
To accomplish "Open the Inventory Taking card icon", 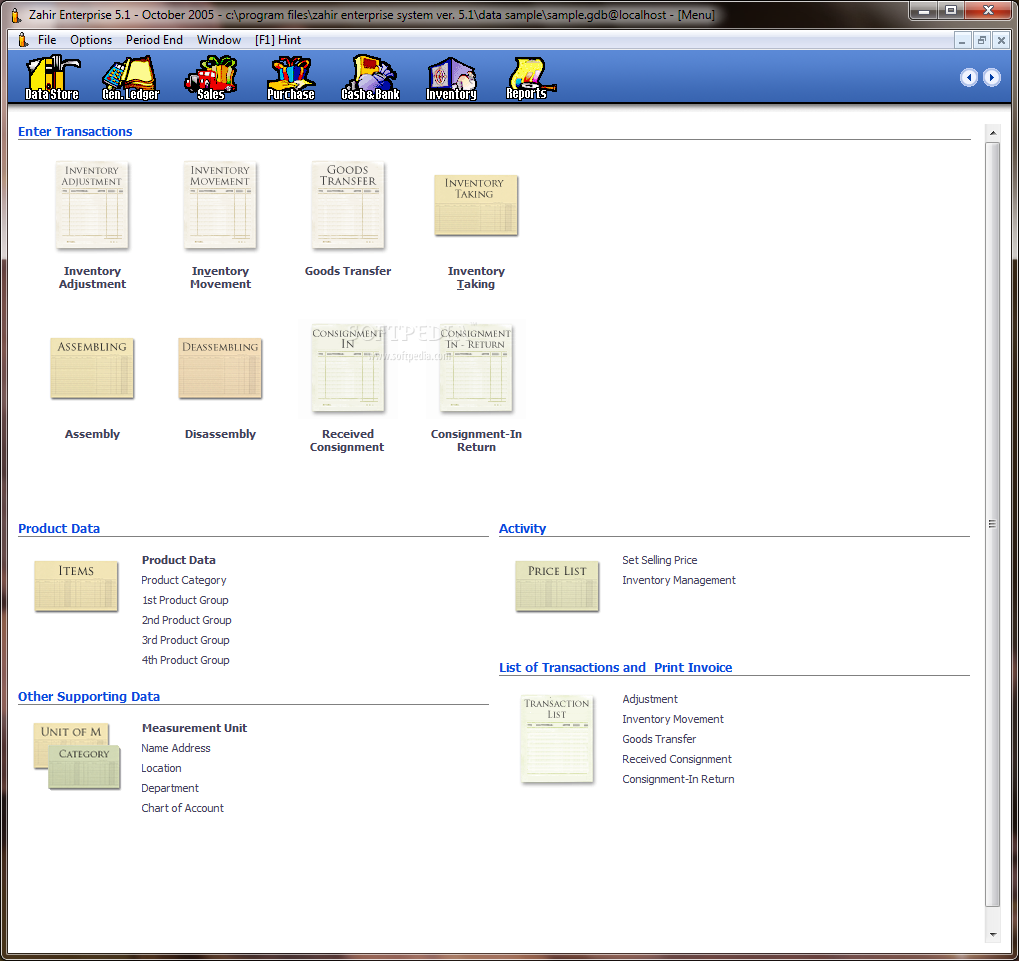I will (476, 205).
